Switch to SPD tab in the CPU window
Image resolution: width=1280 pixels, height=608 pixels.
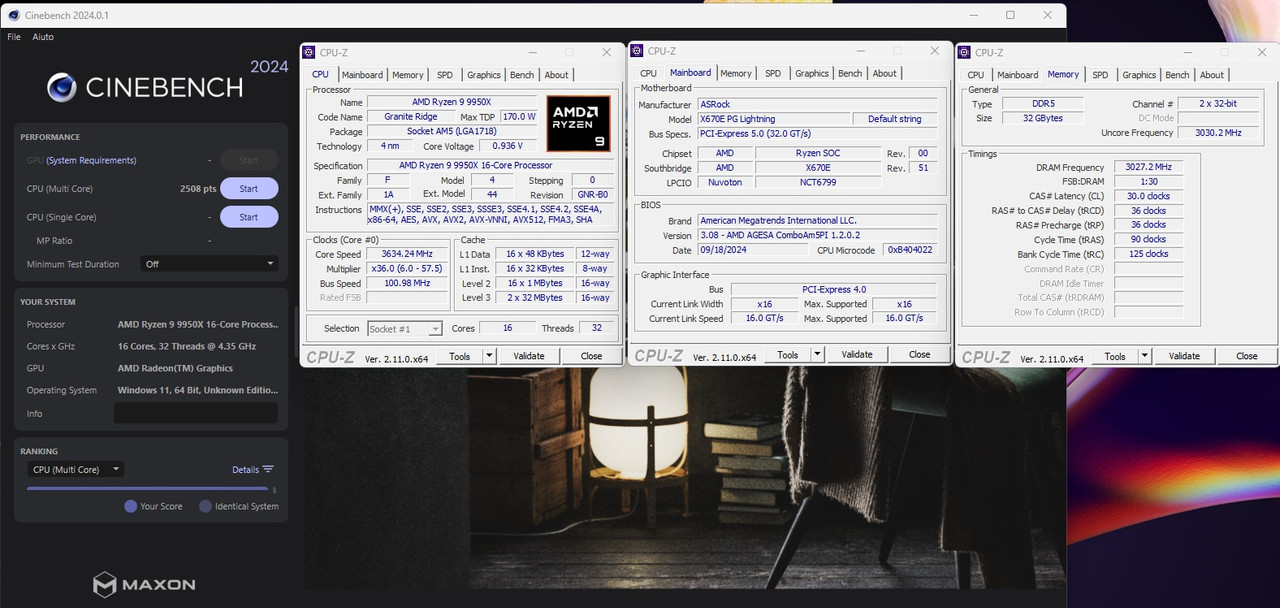pyautogui.click(x=445, y=75)
